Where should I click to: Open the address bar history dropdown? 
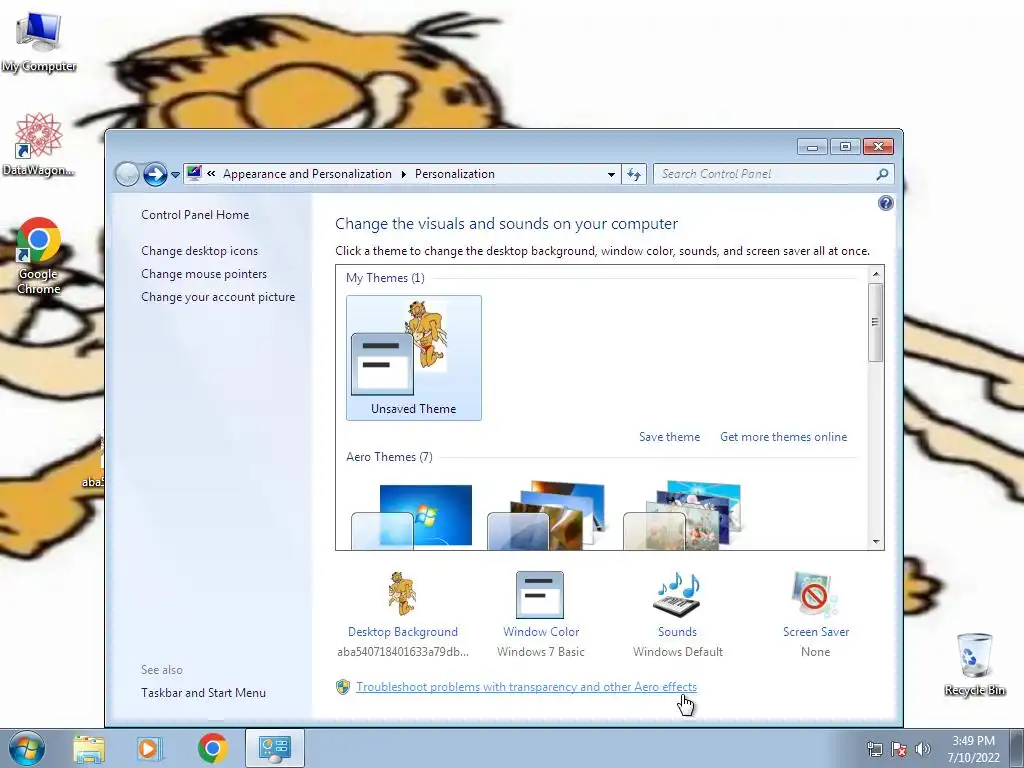click(x=611, y=174)
